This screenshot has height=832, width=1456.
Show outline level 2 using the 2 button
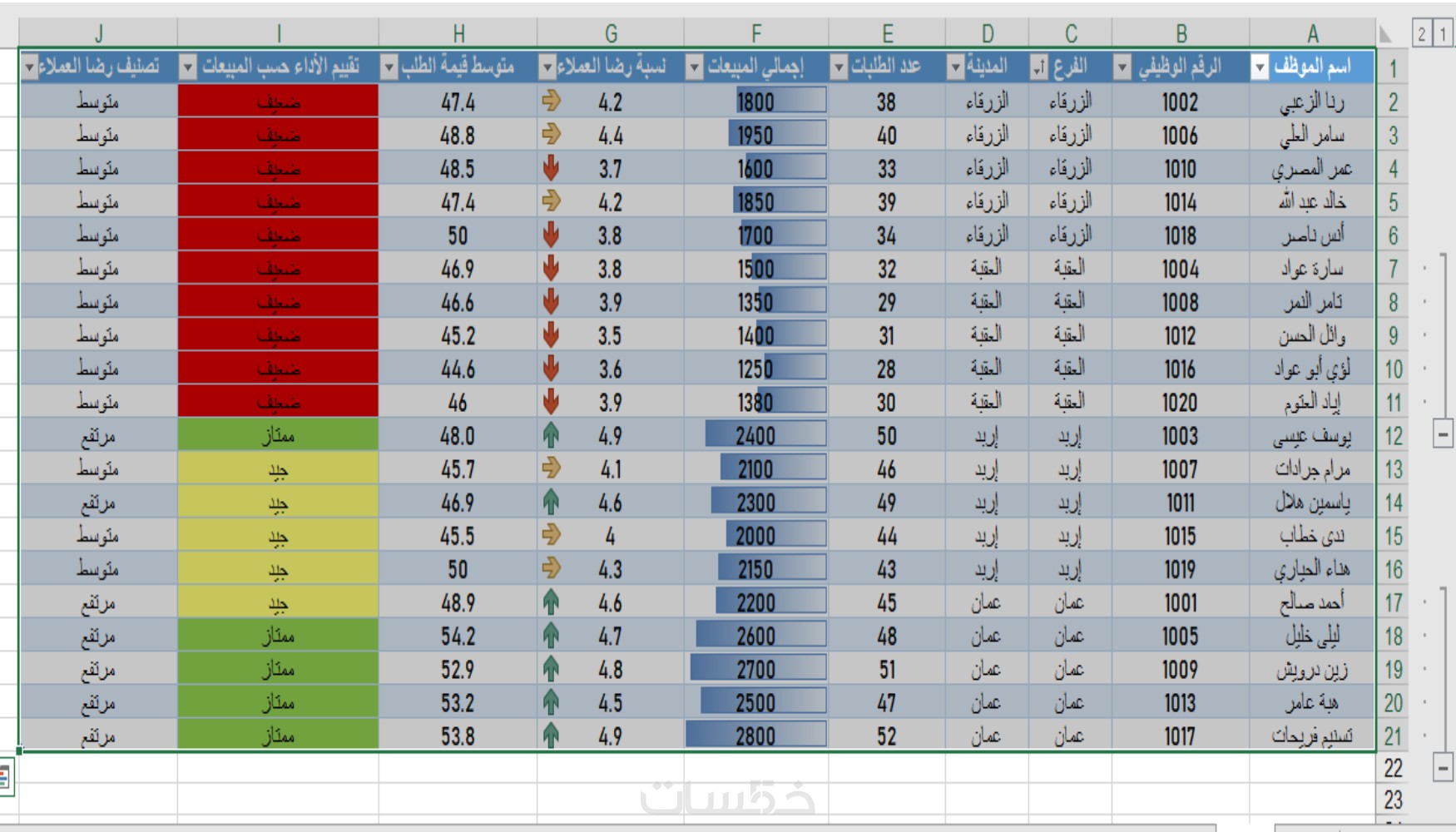point(1422,33)
